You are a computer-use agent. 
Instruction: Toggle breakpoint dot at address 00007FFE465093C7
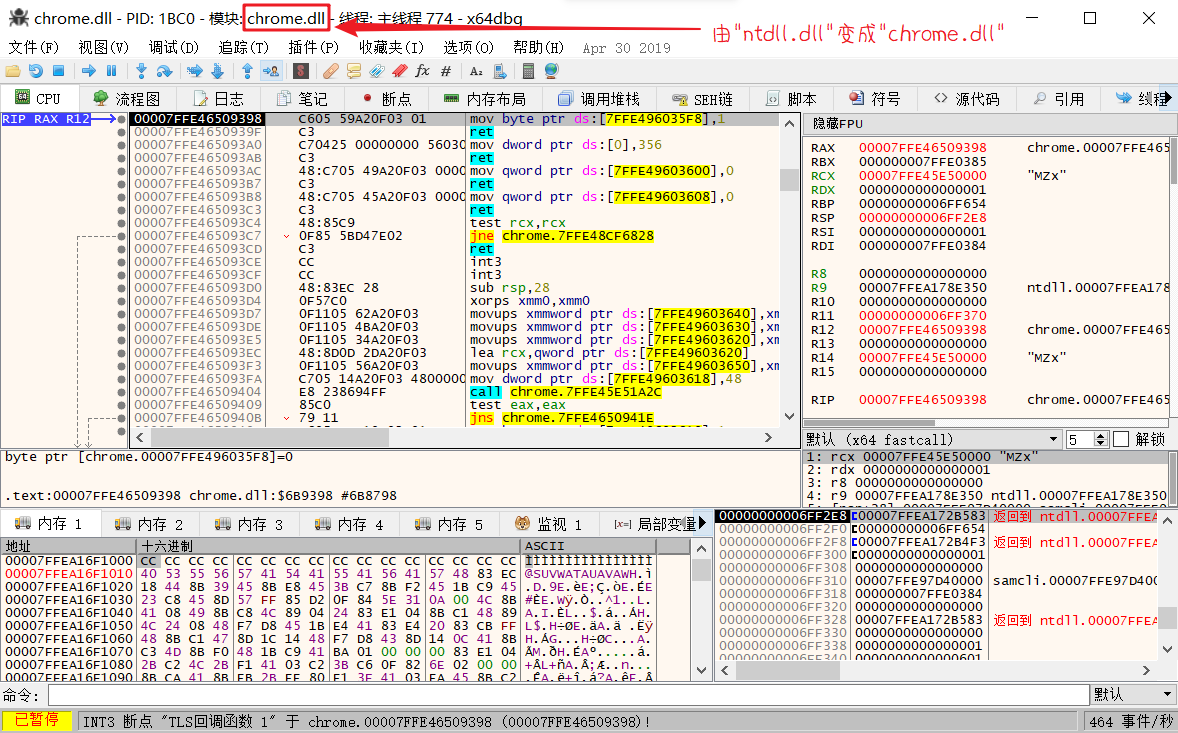pyautogui.click(x=122, y=236)
